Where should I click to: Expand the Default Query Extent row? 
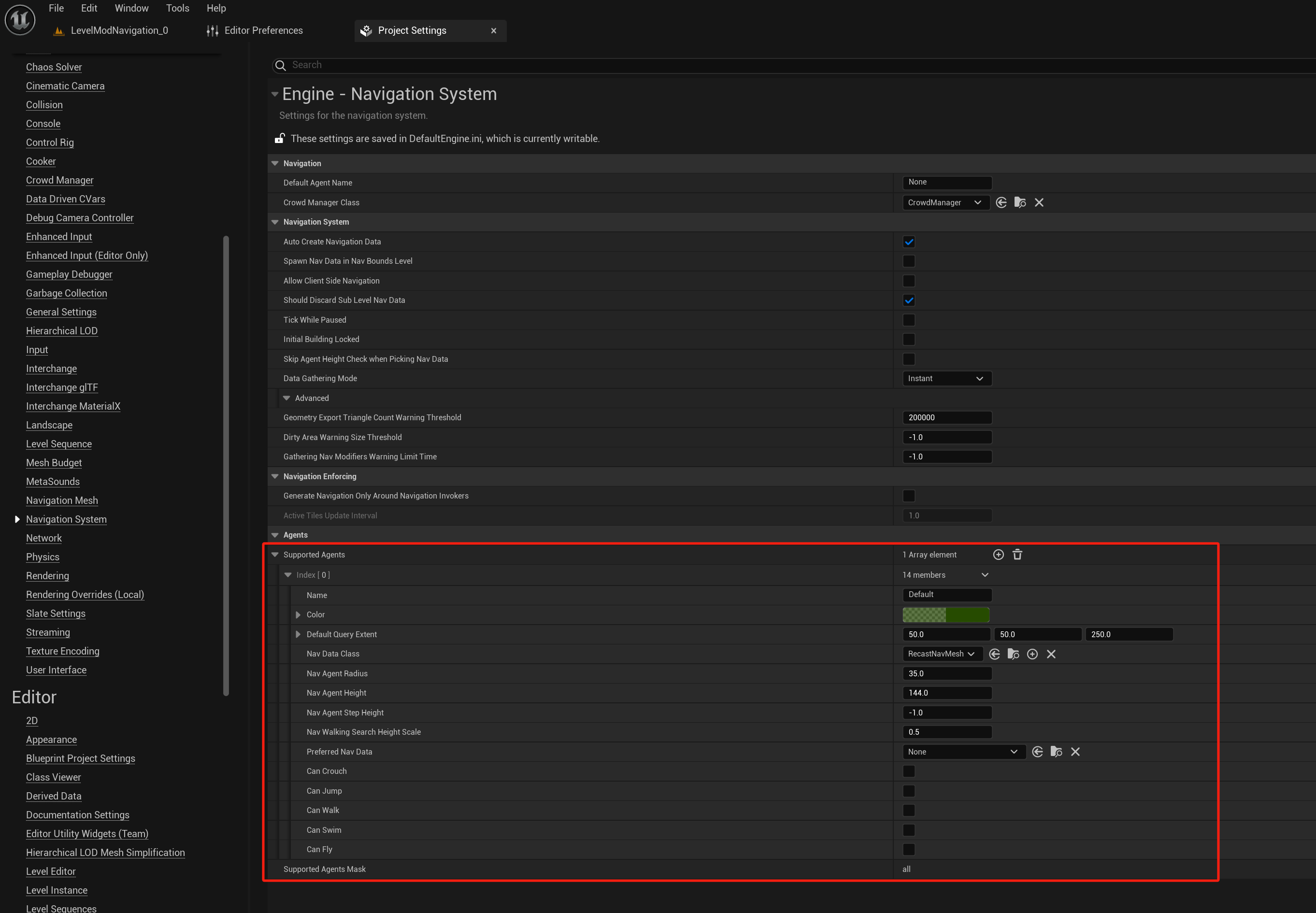point(298,634)
